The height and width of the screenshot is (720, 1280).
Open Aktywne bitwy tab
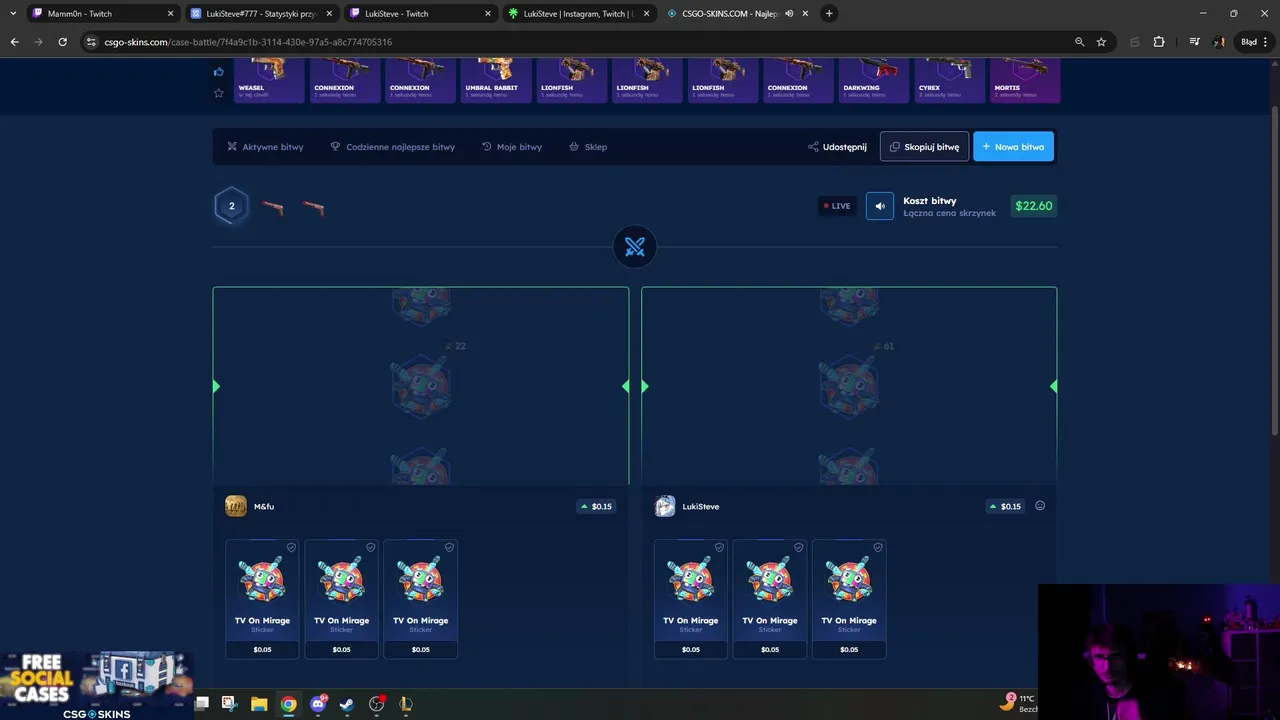pos(265,147)
